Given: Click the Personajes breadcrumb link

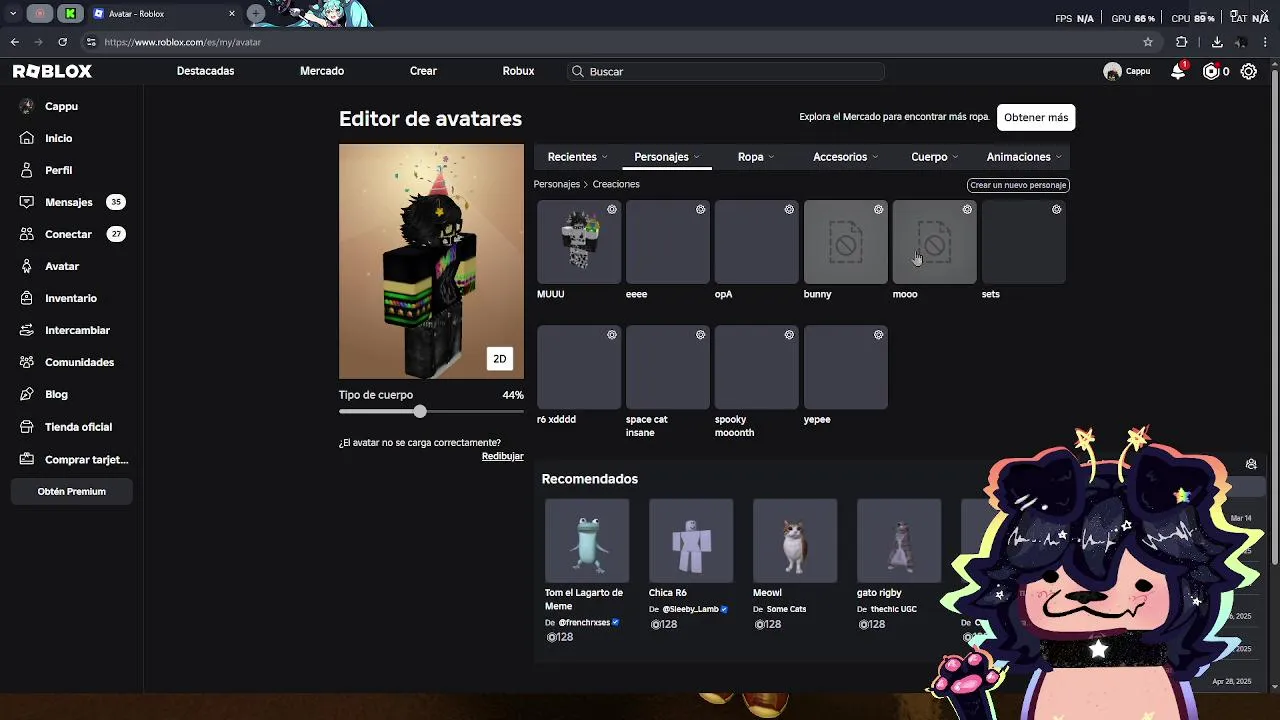Looking at the screenshot, I should [556, 184].
